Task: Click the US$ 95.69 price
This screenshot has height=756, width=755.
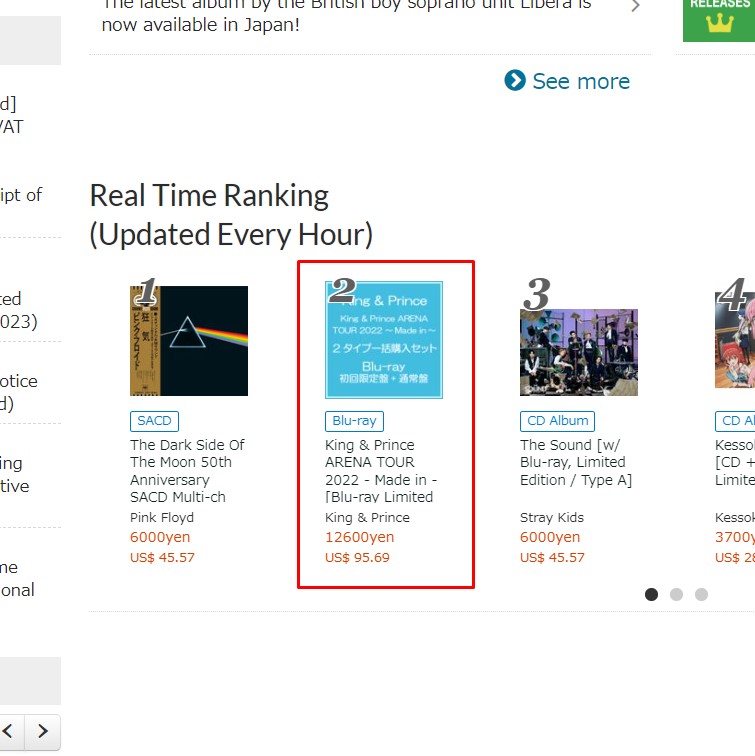Action: pyautogui.click(x=357, y=557)
